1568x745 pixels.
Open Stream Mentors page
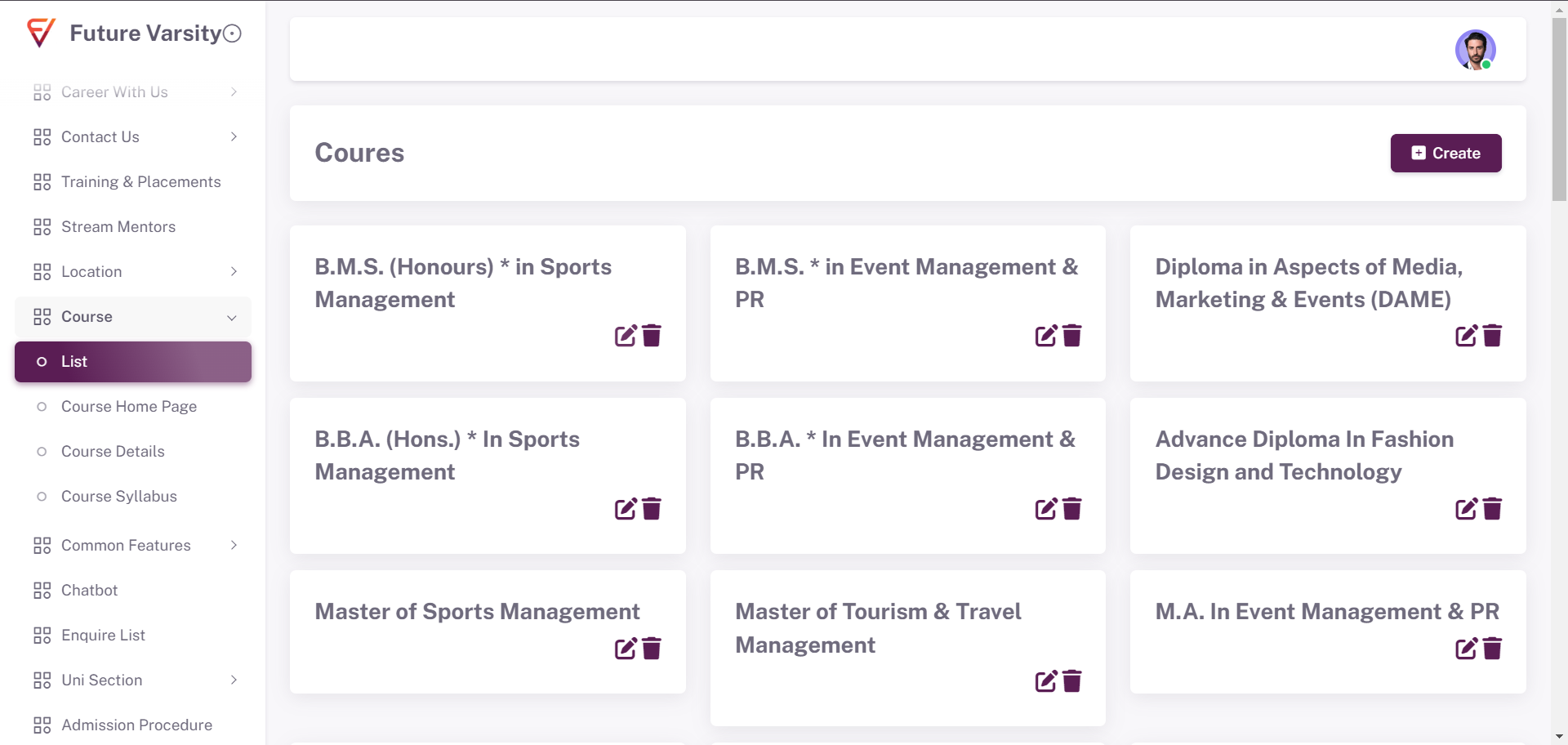[x=118, y=227]
